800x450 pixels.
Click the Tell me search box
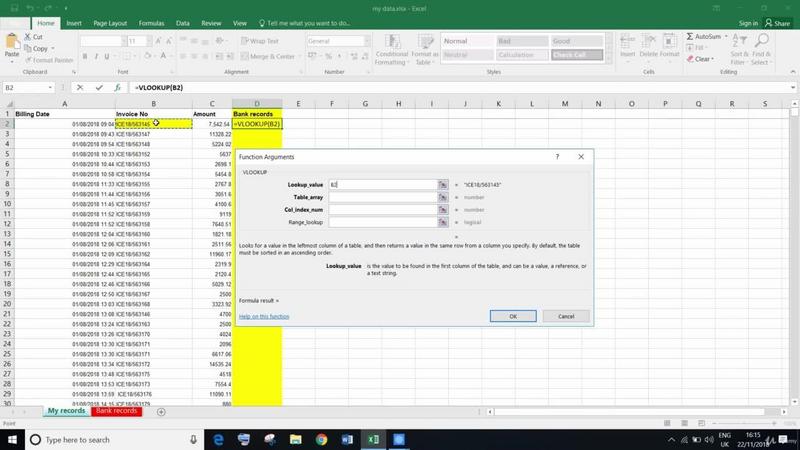(x=304, y=23)
